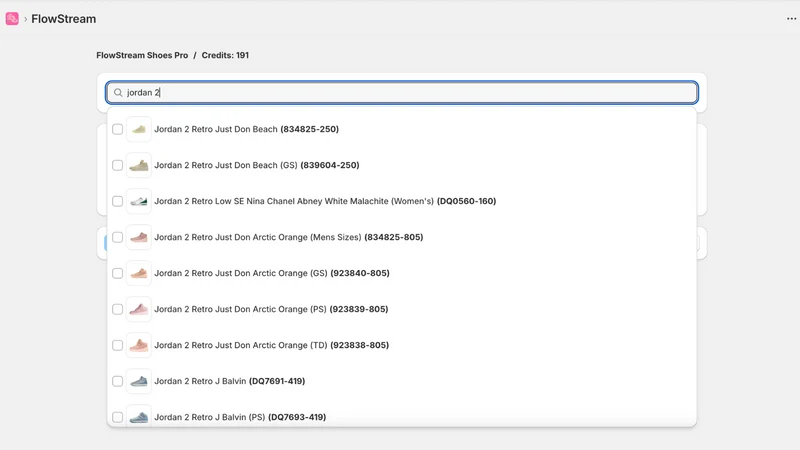800x450 pixels.
Task: Select checkbox for Arctic Orange (Mens Sizes)
Action: coord(117,237)
